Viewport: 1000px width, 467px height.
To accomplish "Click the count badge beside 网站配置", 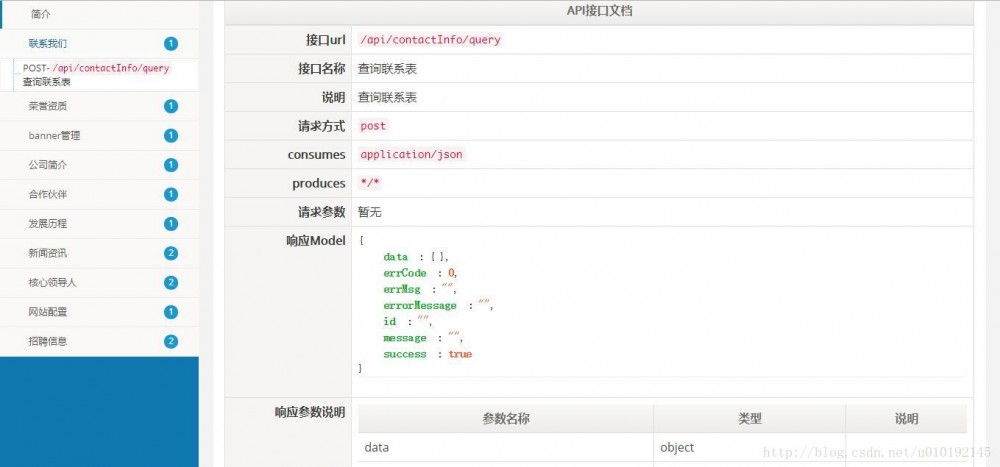I will pos(170,312).
